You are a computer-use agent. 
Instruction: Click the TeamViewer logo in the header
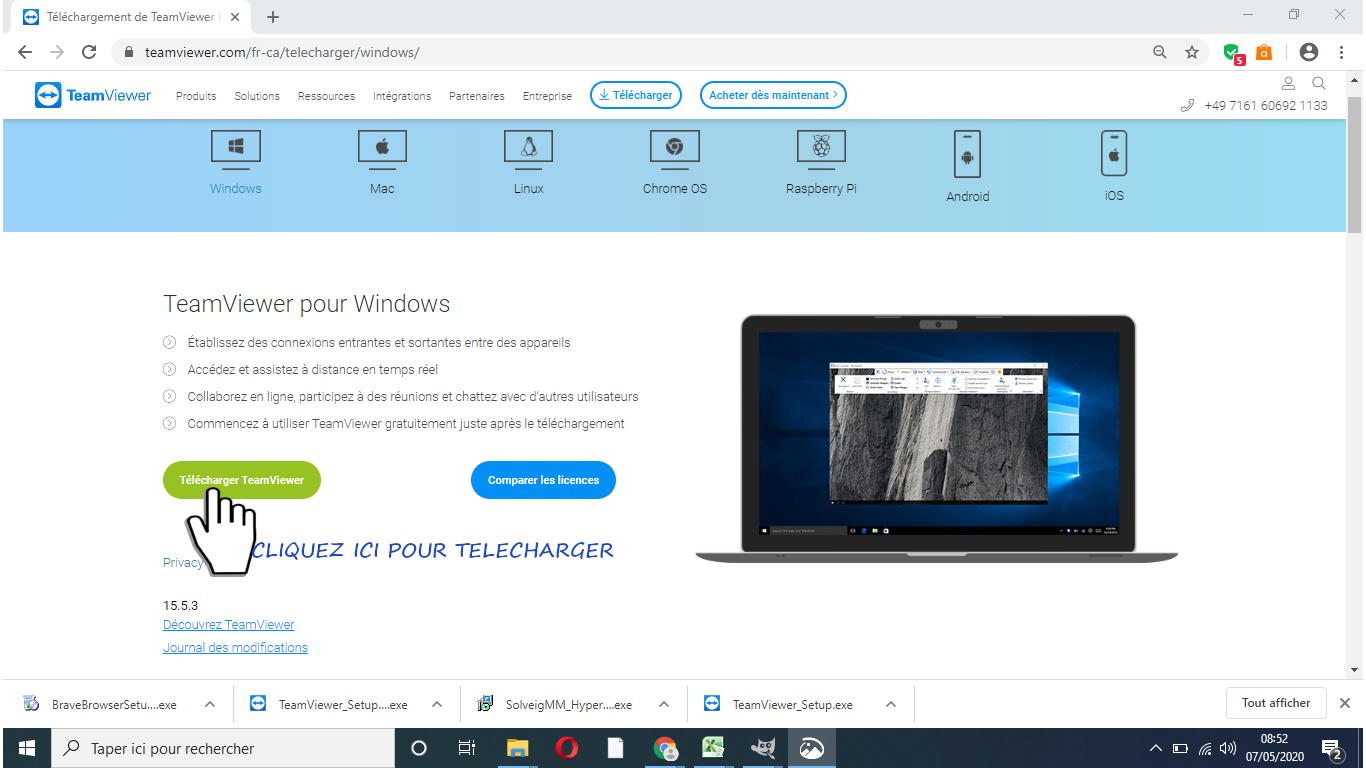coord(93,95)
